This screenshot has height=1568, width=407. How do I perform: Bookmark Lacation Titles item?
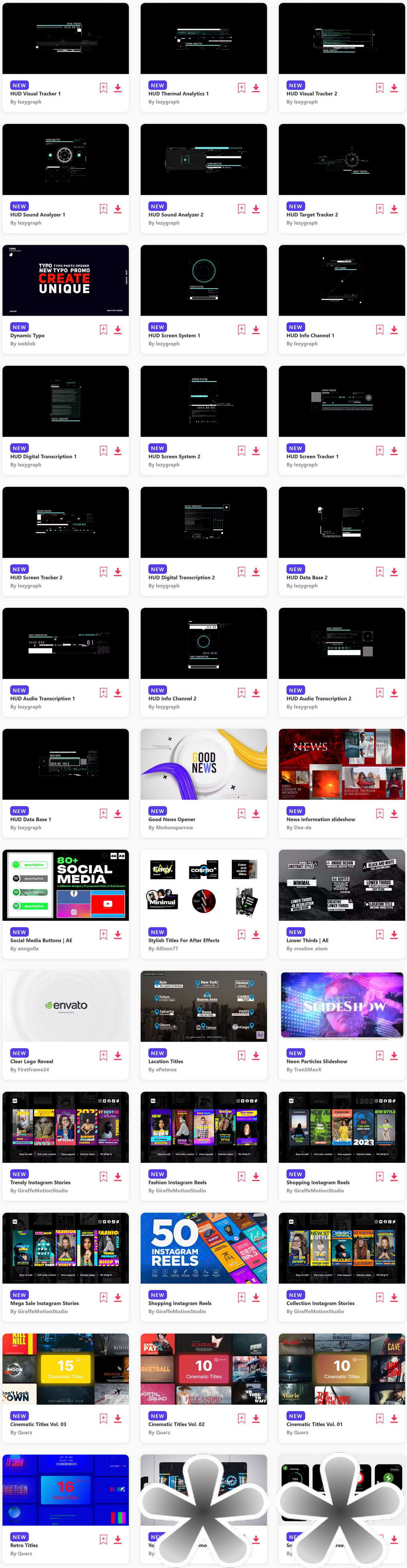pos(241,1056)
